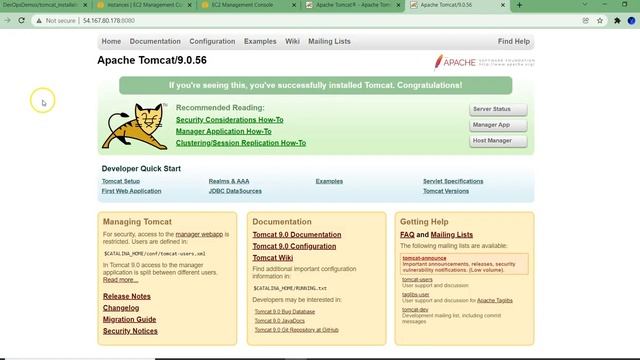Open Examples link under Developer Quick Start
Viewport: 640px width, 360px height.
329,181
